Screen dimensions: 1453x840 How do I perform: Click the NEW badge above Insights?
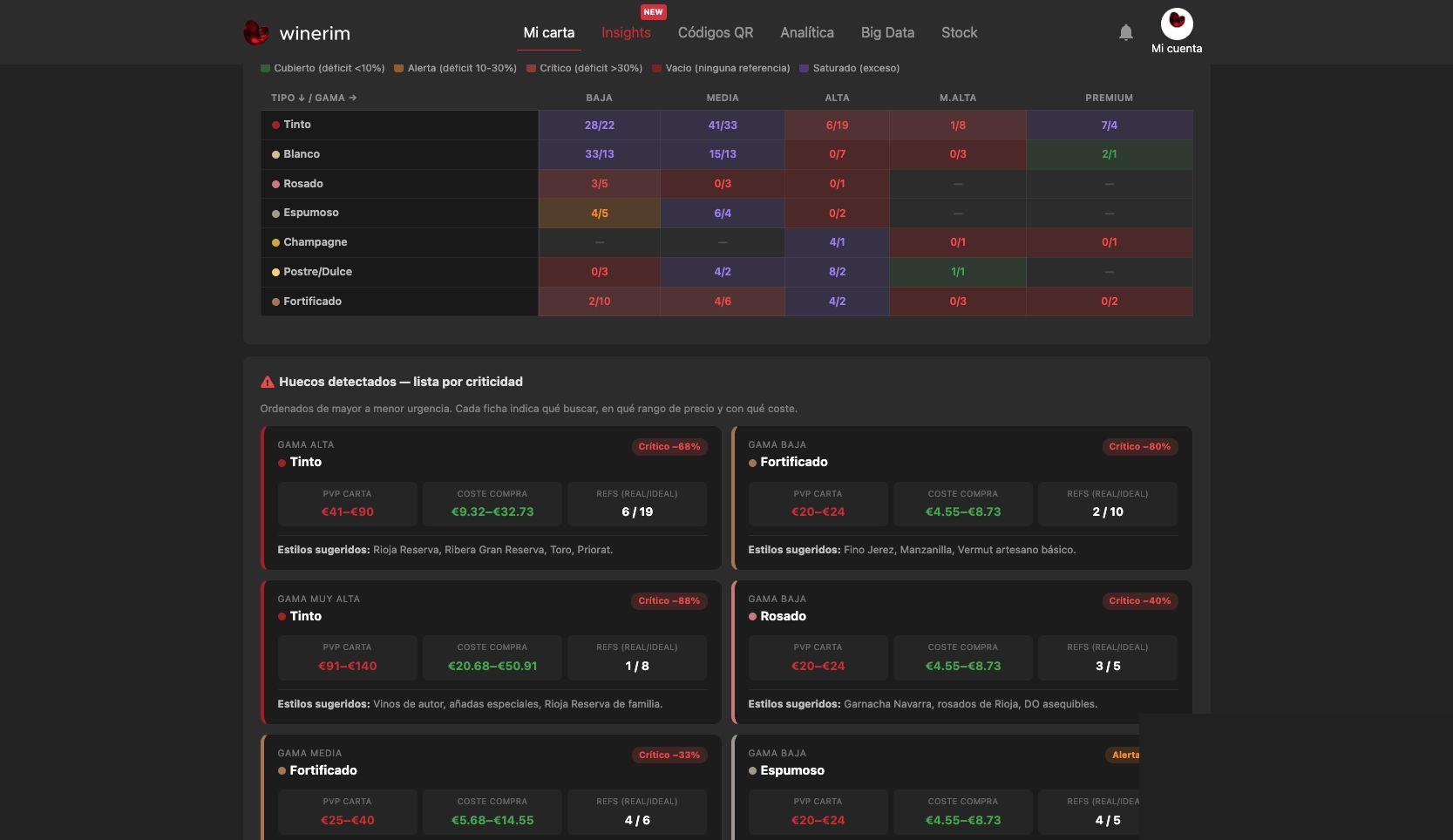pos(653,12)
